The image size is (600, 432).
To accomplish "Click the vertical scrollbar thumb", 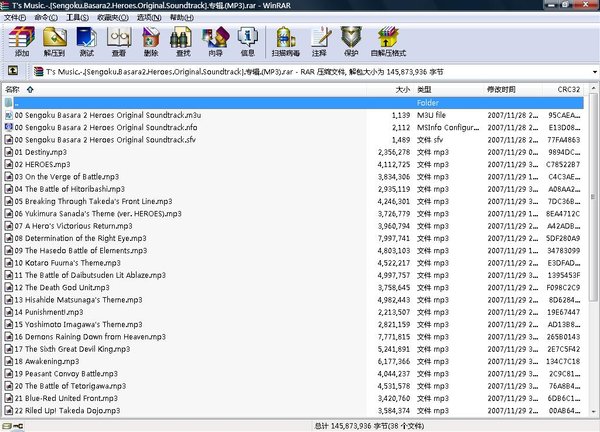I will (x=593, y=197).
